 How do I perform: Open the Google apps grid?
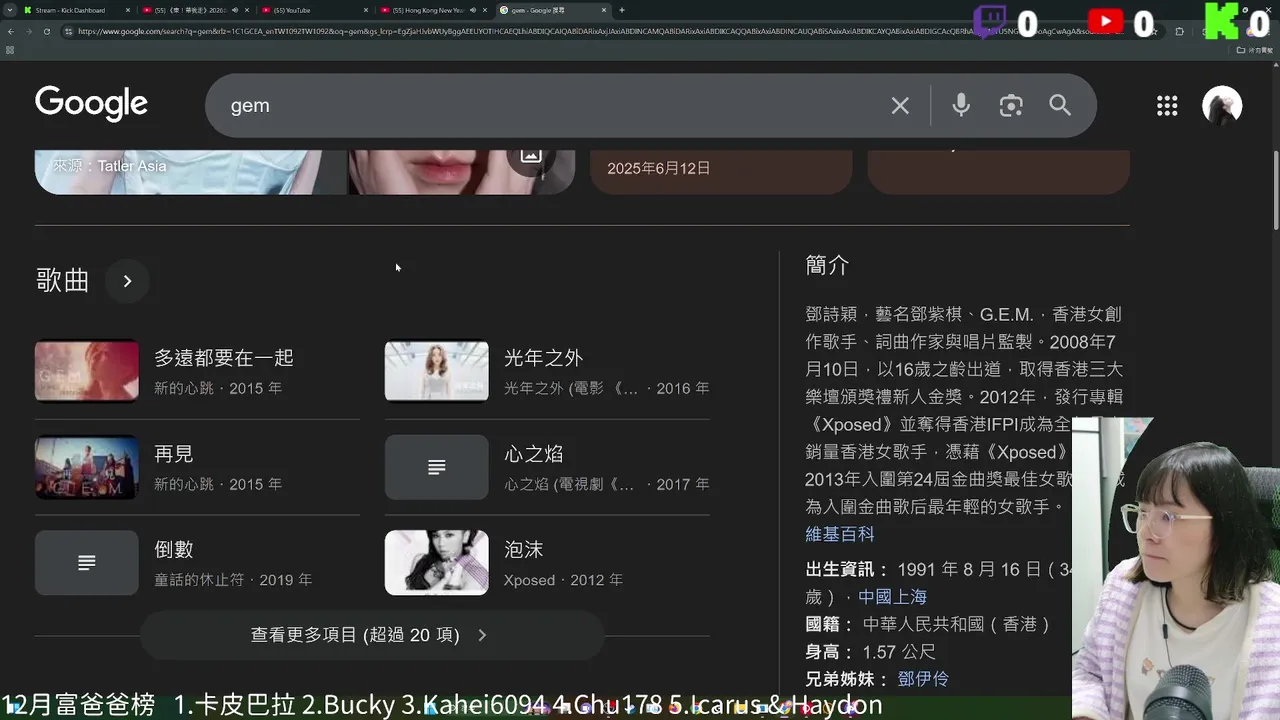click(1167, 106)
